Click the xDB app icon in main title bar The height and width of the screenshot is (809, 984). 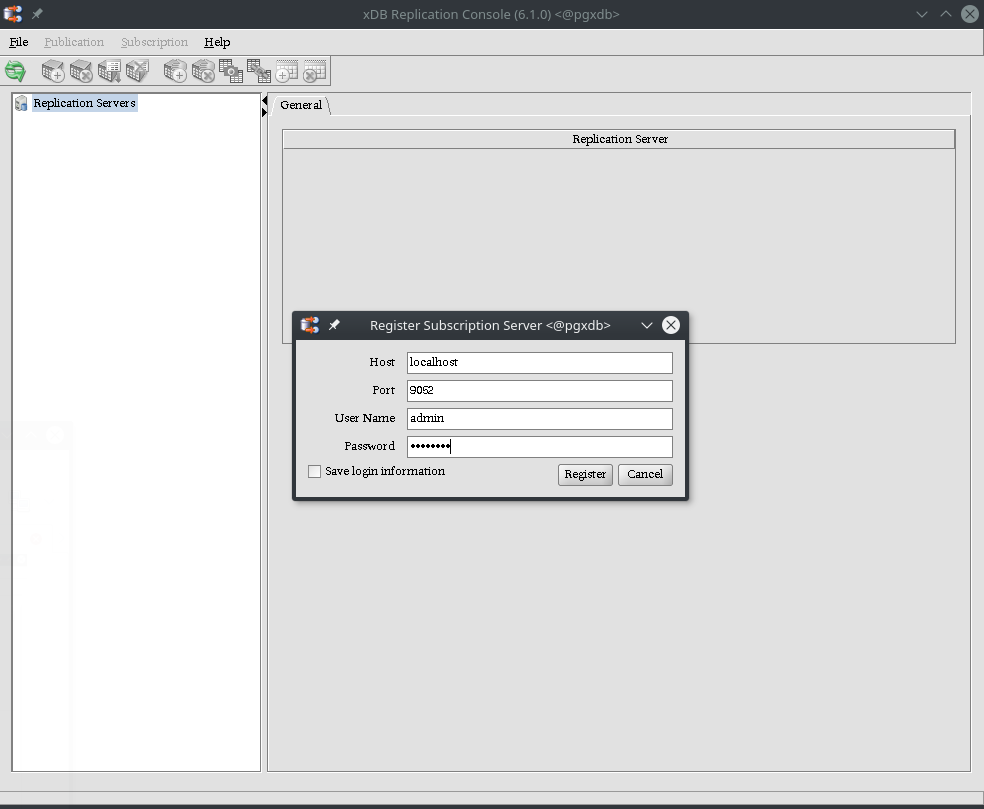click(x=13, y=14)
